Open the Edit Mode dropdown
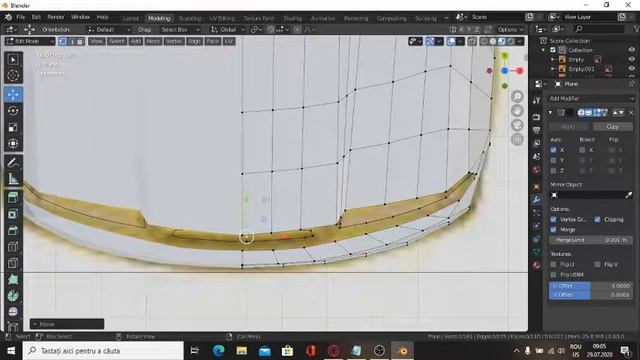Viewport: 640px width, 360px height. [x=30, y=41]
